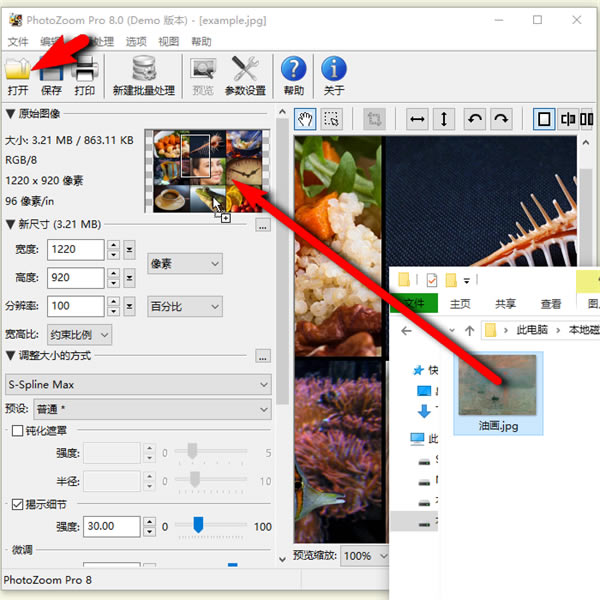
Task: Click the crop tool icon
Action: (374, 119)
